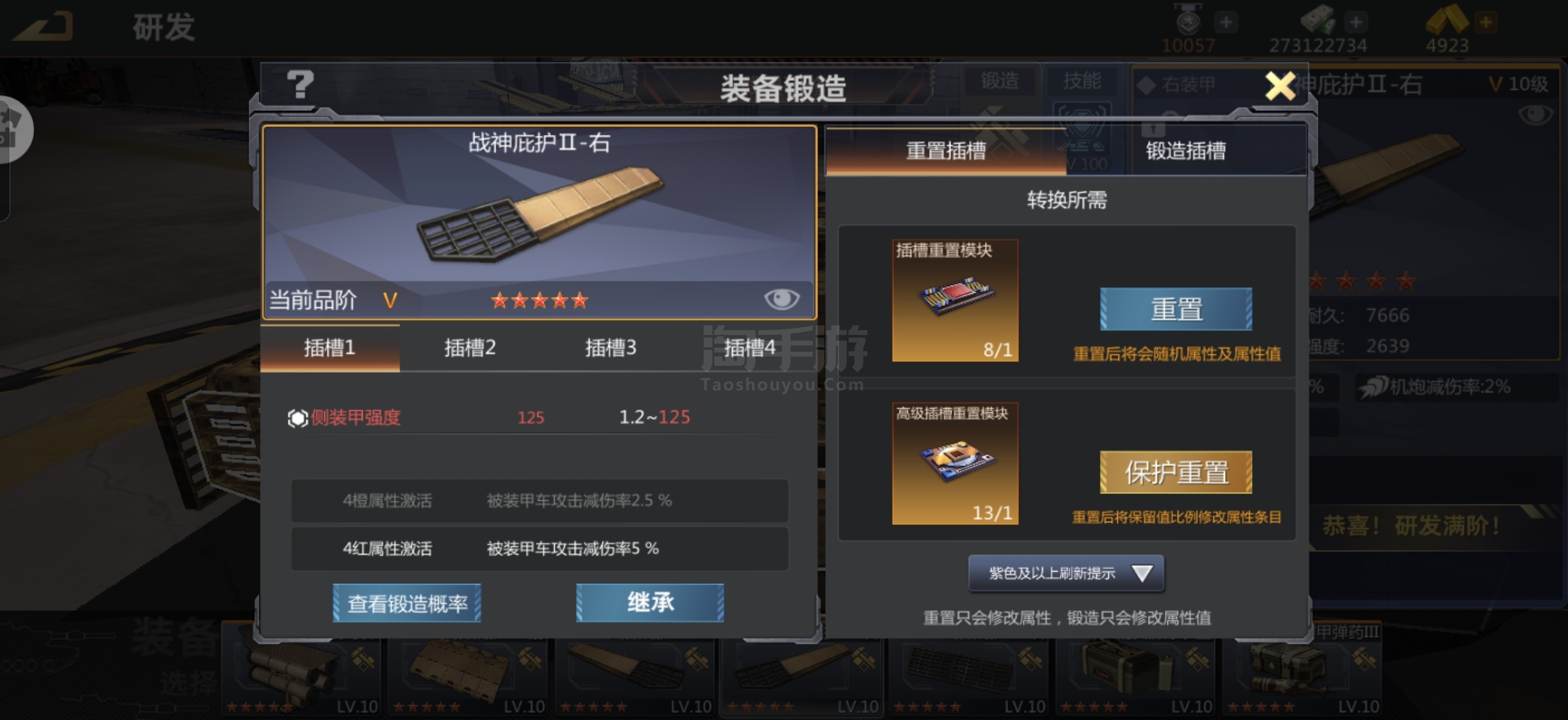Tap the plus icon beside medal 10057
The width and height of the screenshot is (1568, 720).
click(x=1226, y=22)
